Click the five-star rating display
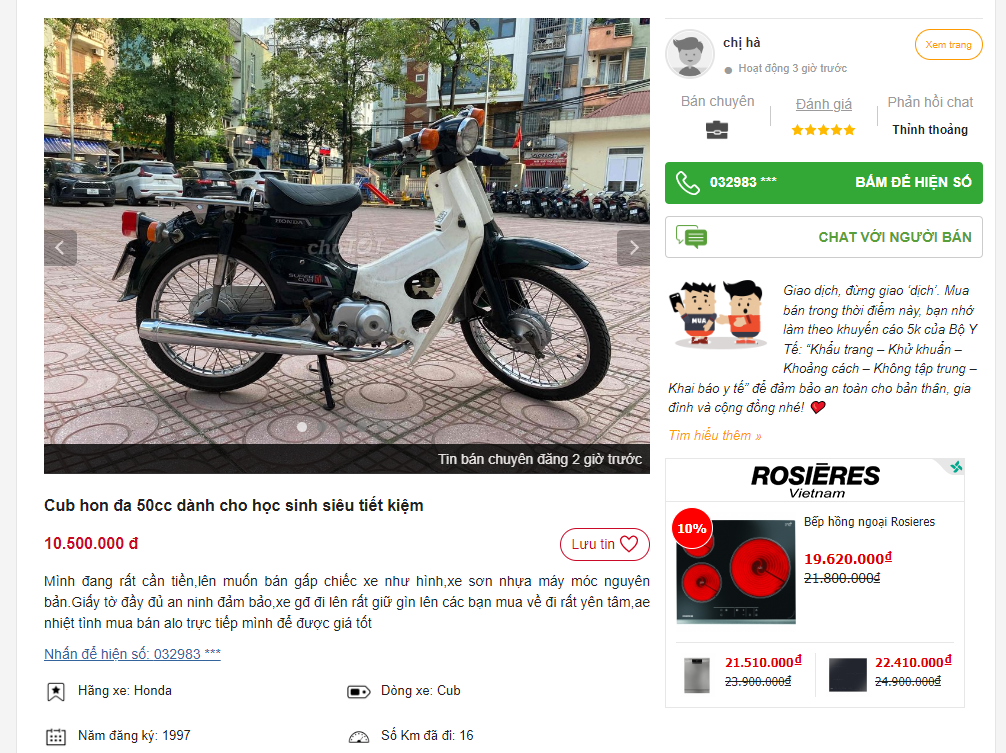Screen dimensions: 1006x753 click(x=823, y=130)
